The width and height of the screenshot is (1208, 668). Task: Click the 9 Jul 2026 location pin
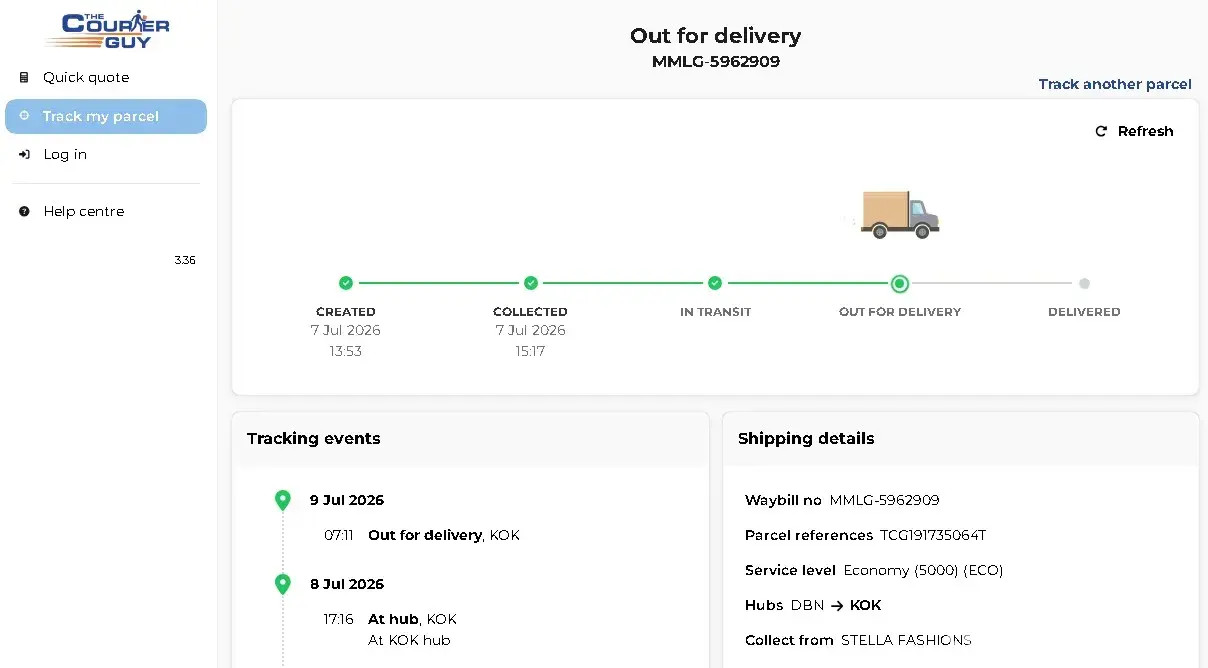coord(283,500)
